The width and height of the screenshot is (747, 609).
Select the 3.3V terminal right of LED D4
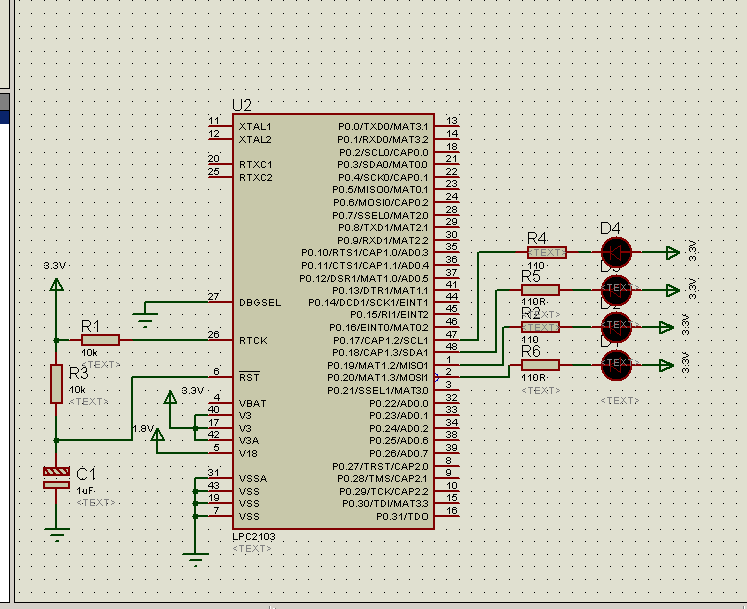pos(672,253)
